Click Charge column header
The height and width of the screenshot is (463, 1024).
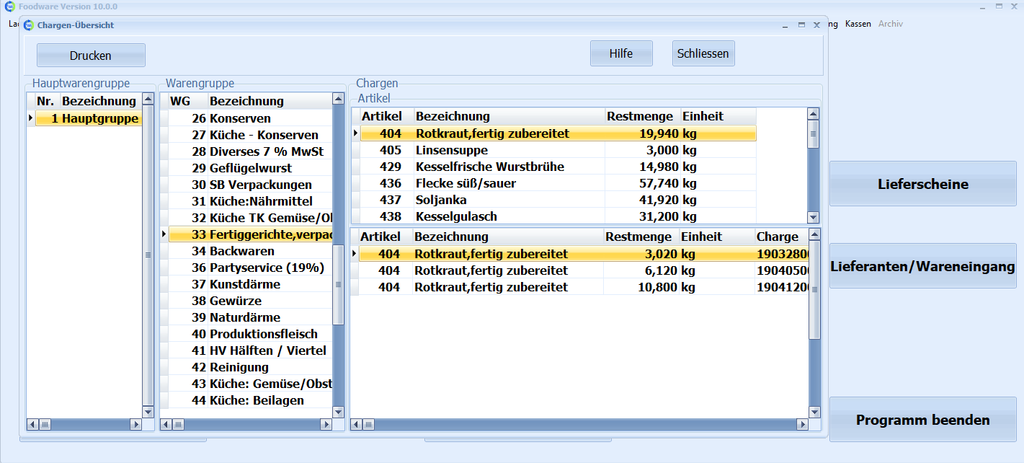click(x=781, y=236)
